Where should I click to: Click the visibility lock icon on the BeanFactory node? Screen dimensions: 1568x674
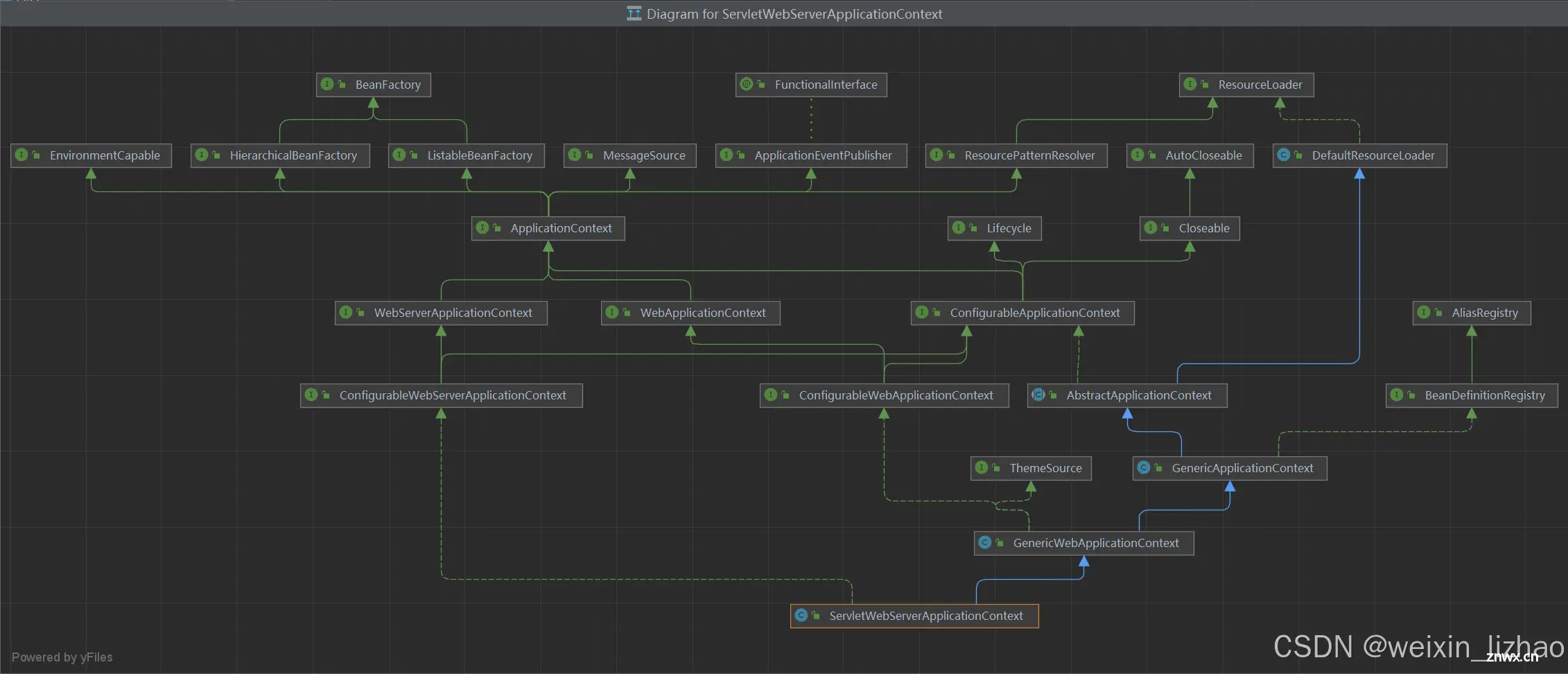coord(342,84)
